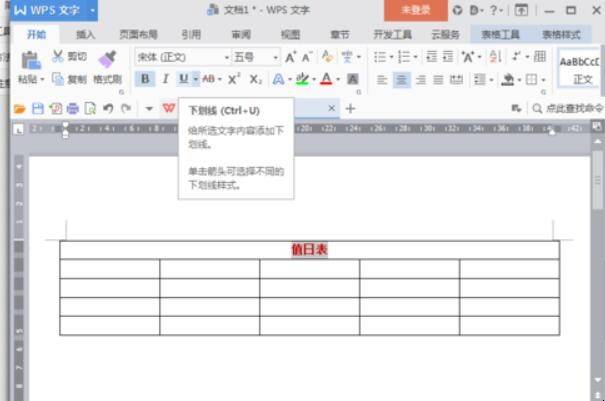
Task: Toggle Bold formatting
Action: pos(145,79)
